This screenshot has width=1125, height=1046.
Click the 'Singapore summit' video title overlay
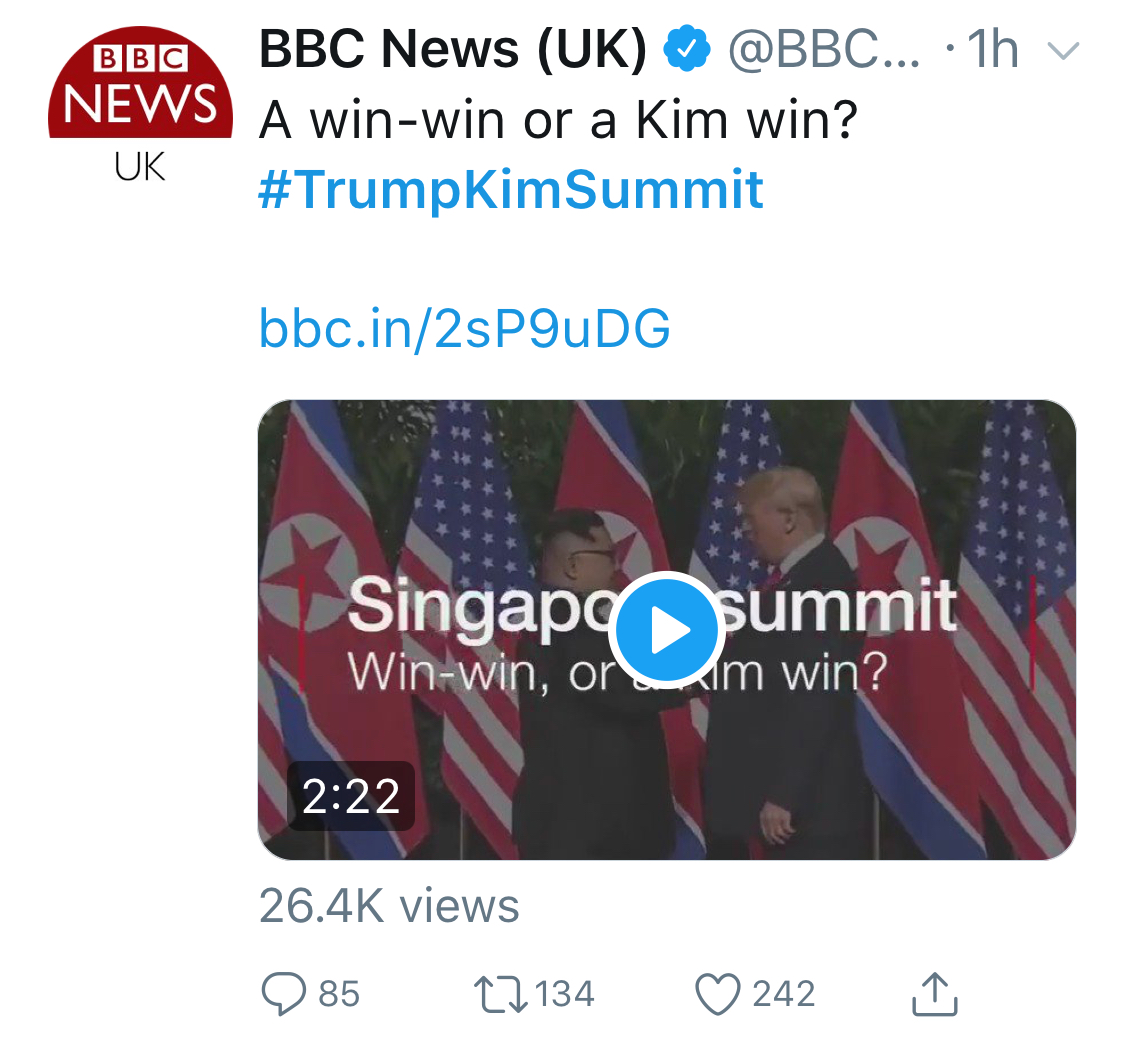coord(652,605)
